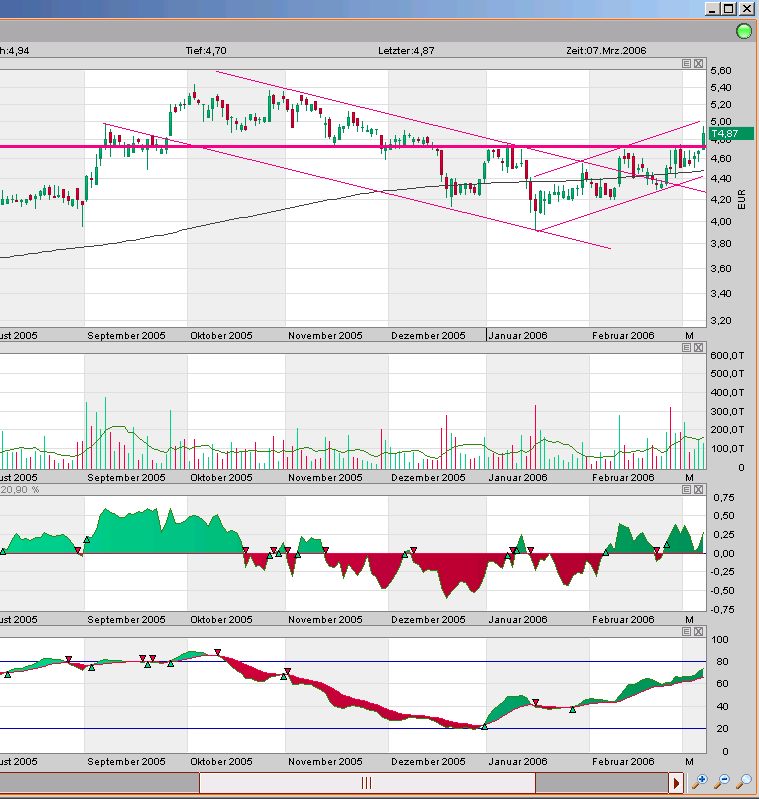This screenshot has width=759, height=799.
Task: Maximize the chart window
Action: point(729,8)
